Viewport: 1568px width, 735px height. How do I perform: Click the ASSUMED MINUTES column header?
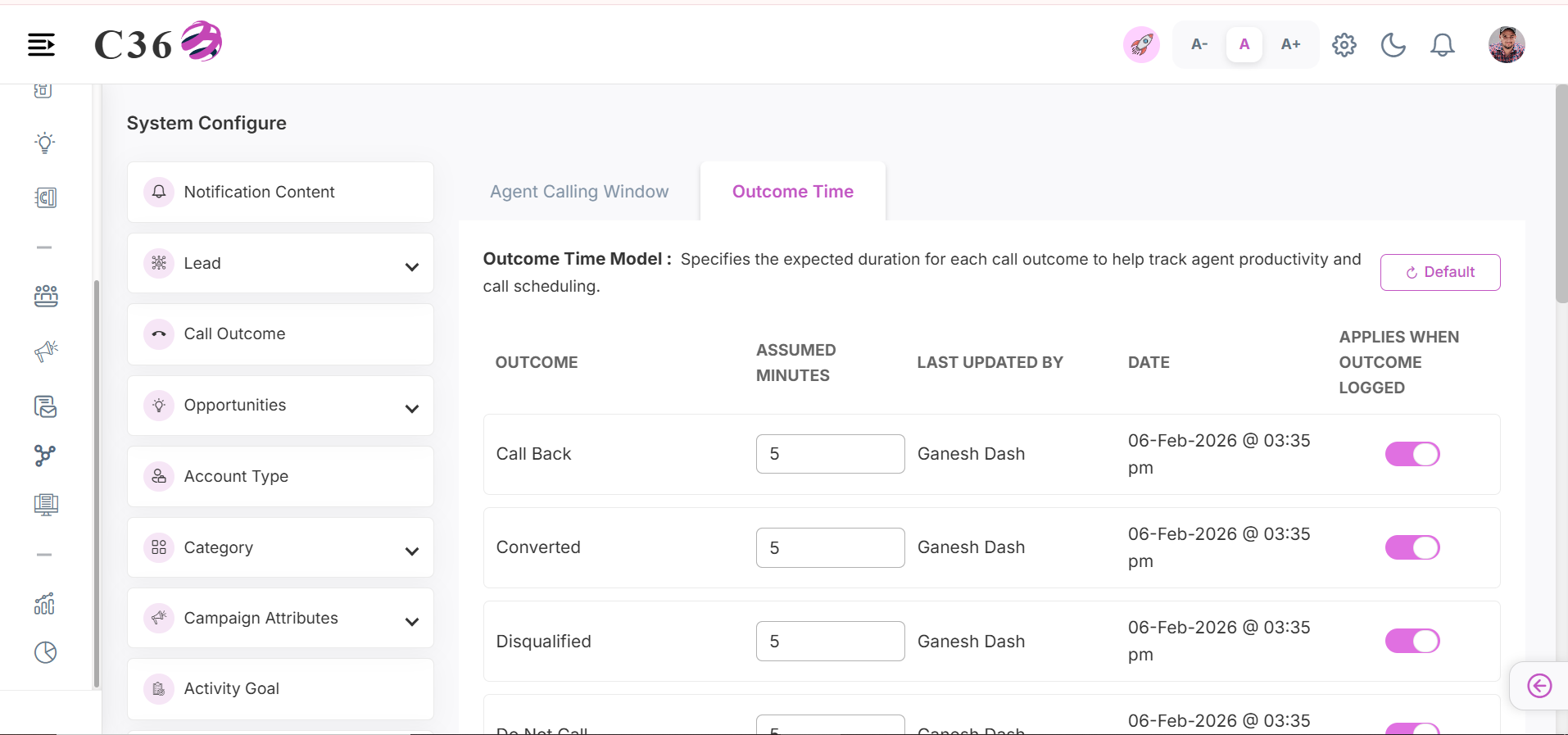pyautogui.click(x=796, y=362)
